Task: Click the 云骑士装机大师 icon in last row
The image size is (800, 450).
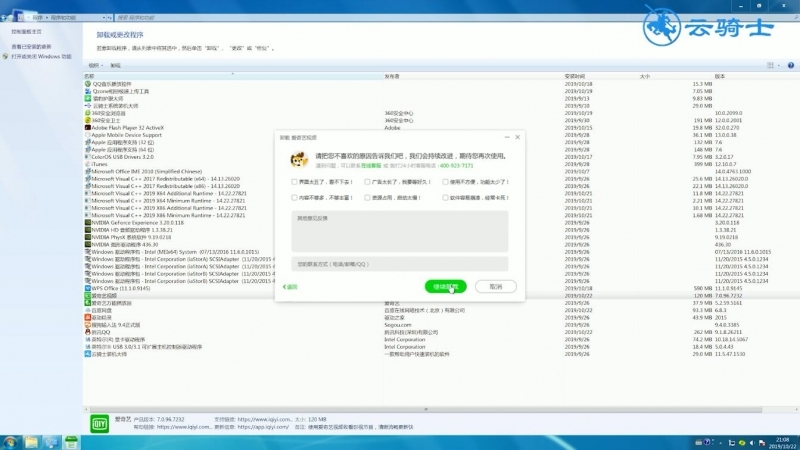Action: click(88, 354)
